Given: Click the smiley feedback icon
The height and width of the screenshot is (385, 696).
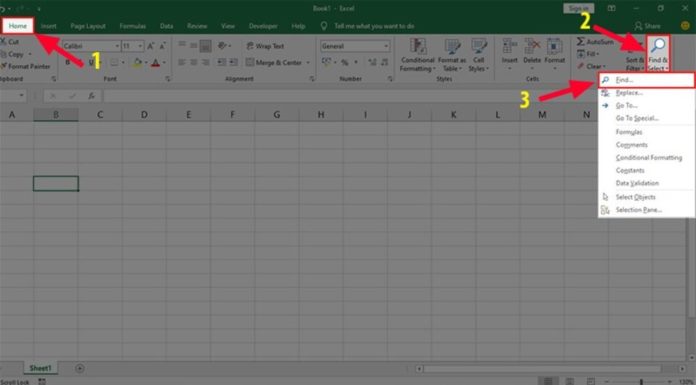Looking at the screenshot, I should click(x=685, y=26).
